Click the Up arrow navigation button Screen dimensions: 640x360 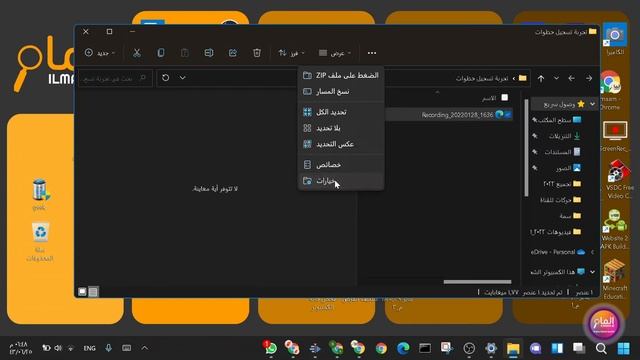pos(541,78)
